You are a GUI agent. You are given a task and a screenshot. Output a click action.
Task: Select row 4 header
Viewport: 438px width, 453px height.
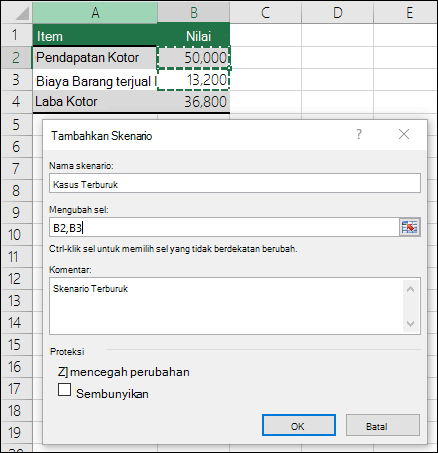17,102
